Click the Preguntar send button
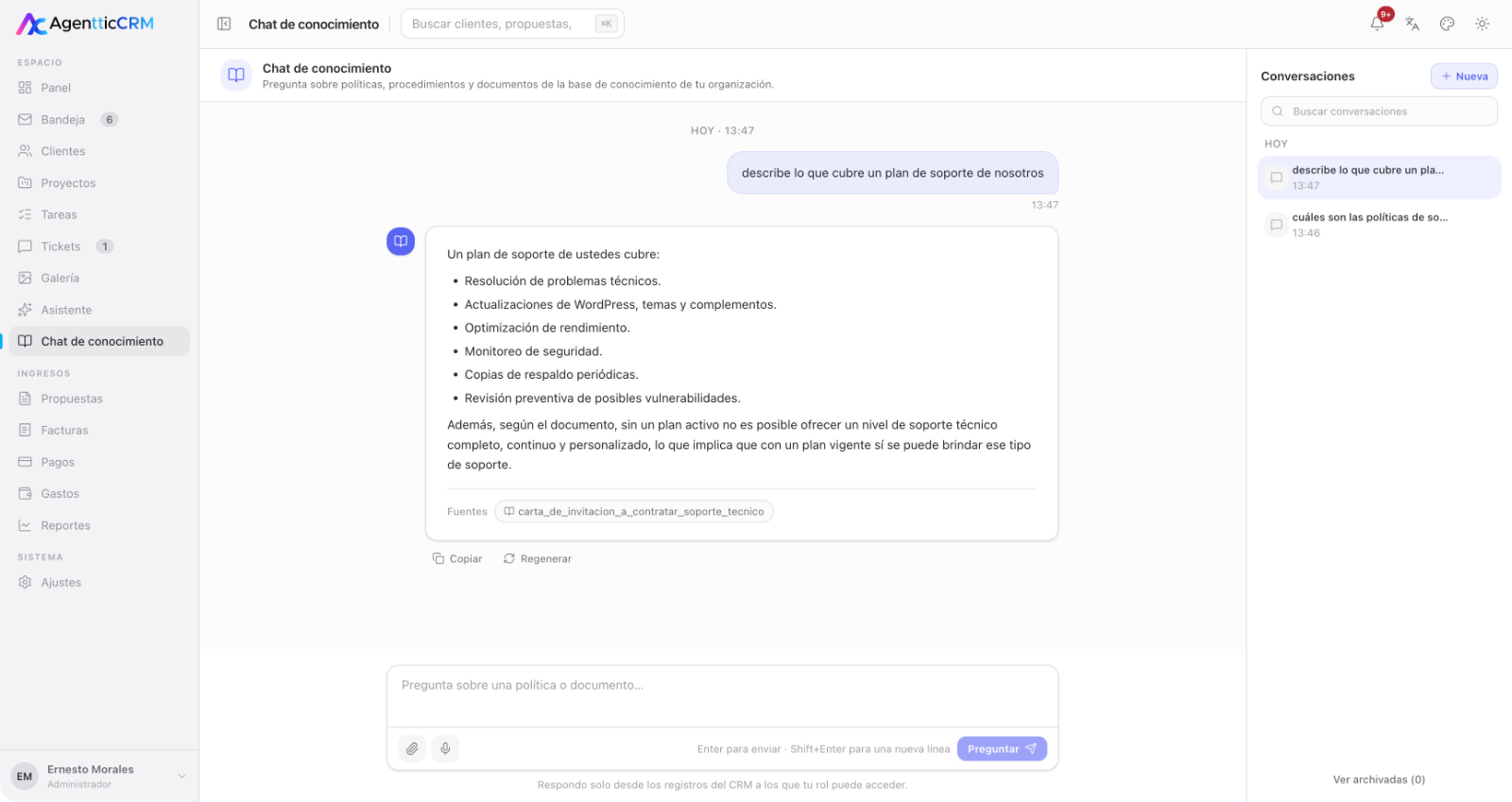This screenshot has width=1512, height=802. [x=1002, y=749]
